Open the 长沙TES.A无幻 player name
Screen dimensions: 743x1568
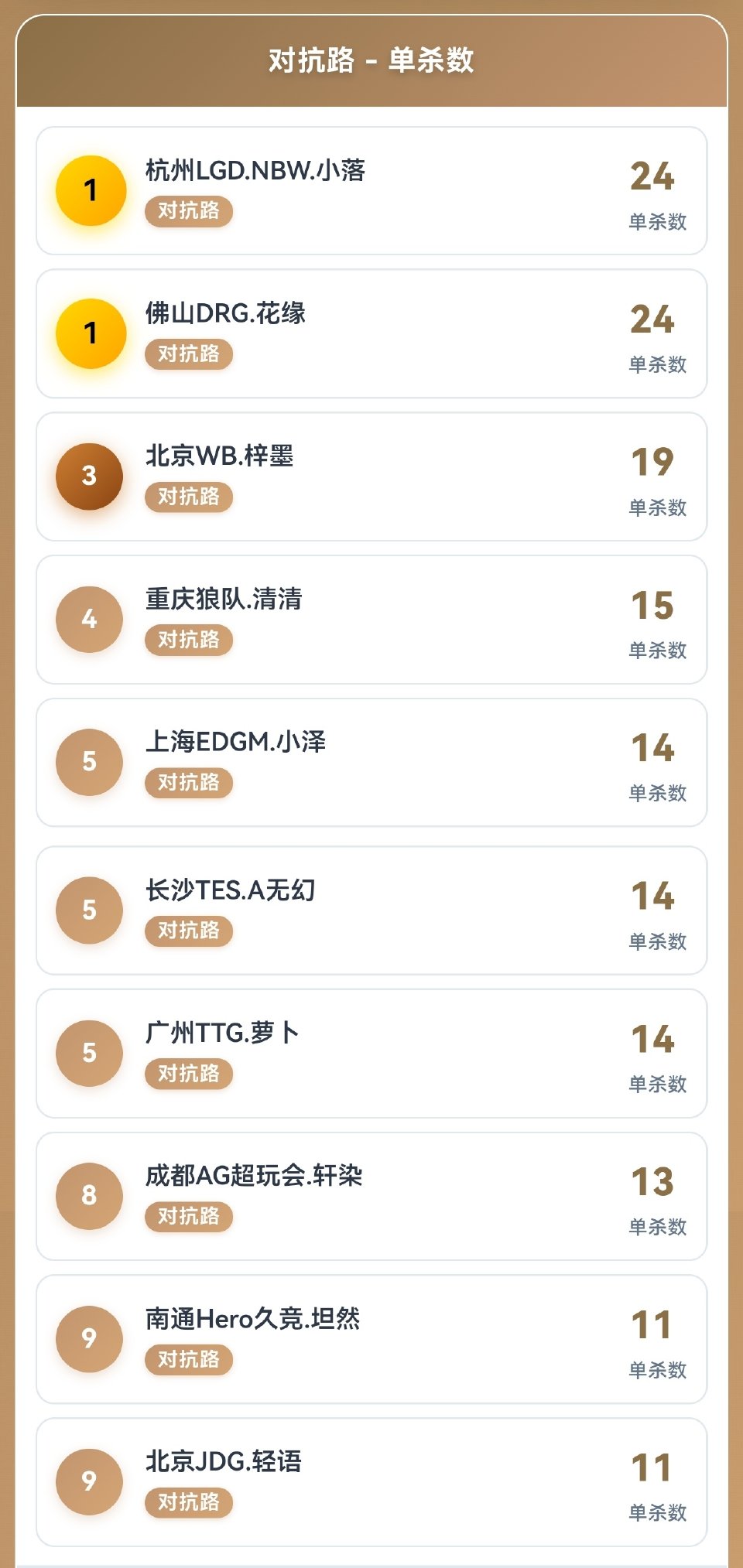(231, 890)
